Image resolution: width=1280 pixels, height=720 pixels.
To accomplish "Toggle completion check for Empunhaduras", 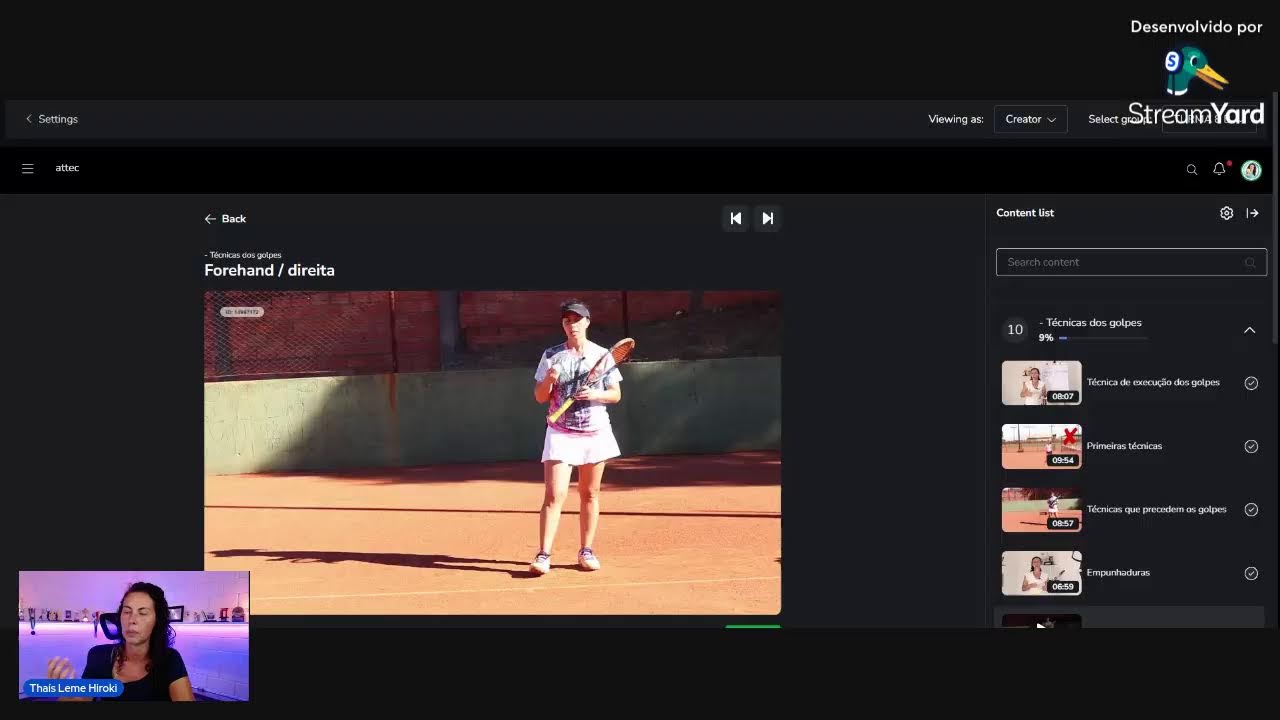I will [1251, 573].
